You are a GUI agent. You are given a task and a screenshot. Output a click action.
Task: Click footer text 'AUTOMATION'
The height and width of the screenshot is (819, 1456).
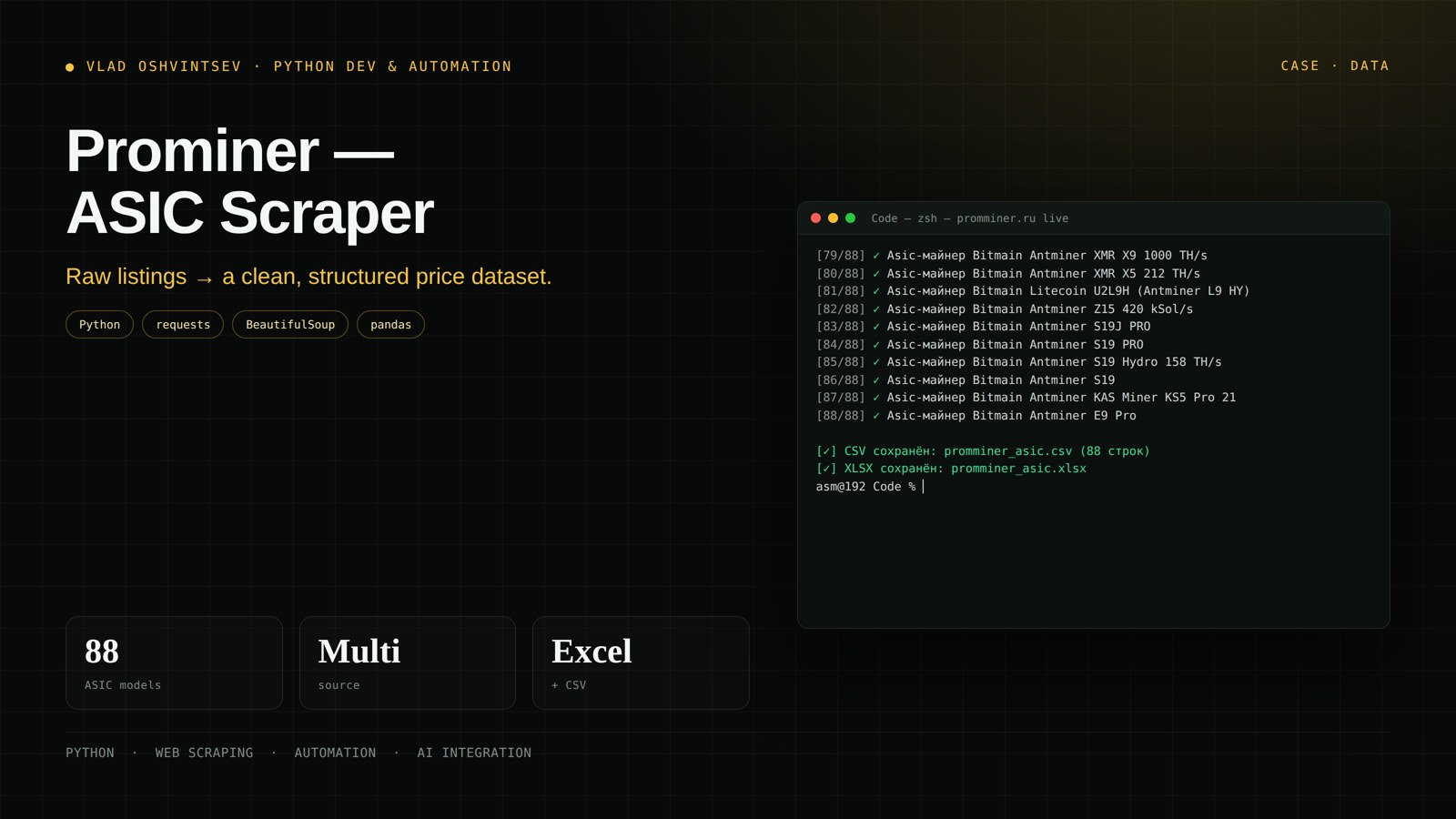tap(335, 753)
